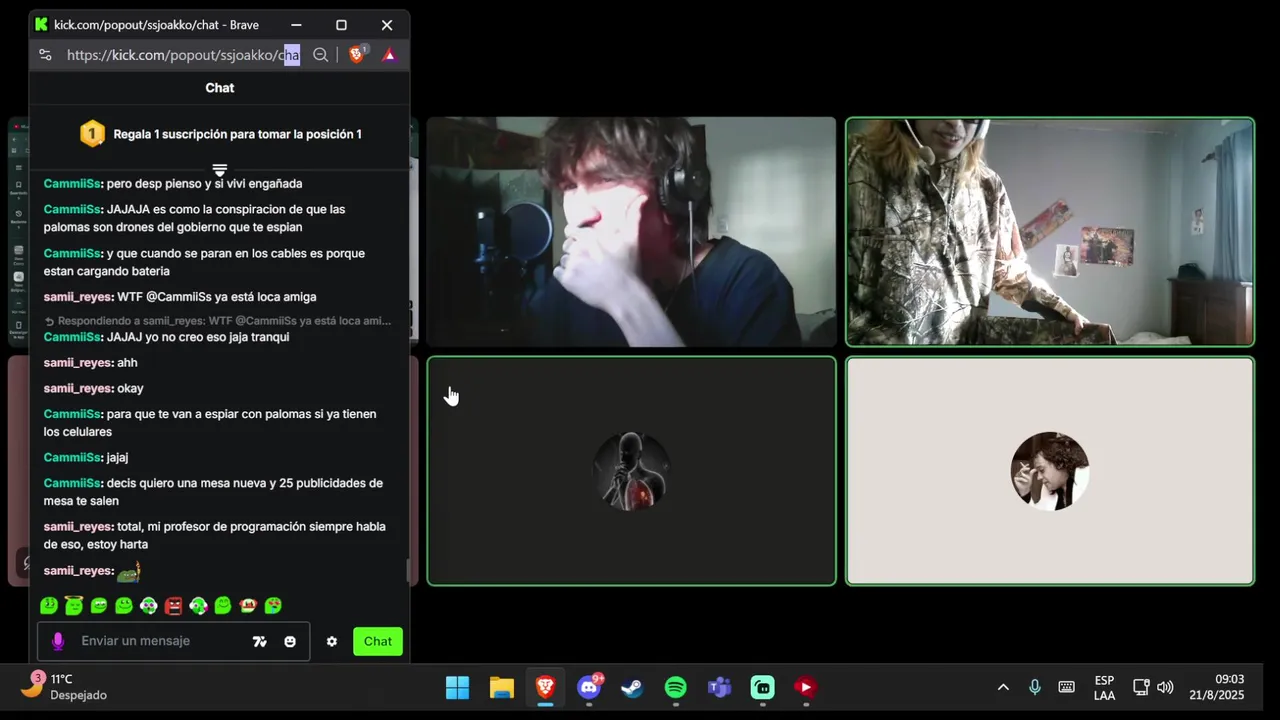The image size is (1280, 720).
Task: Click 'Regala 1 suscripción para tomar la posición 1'
Action: (x=237, y=134)
